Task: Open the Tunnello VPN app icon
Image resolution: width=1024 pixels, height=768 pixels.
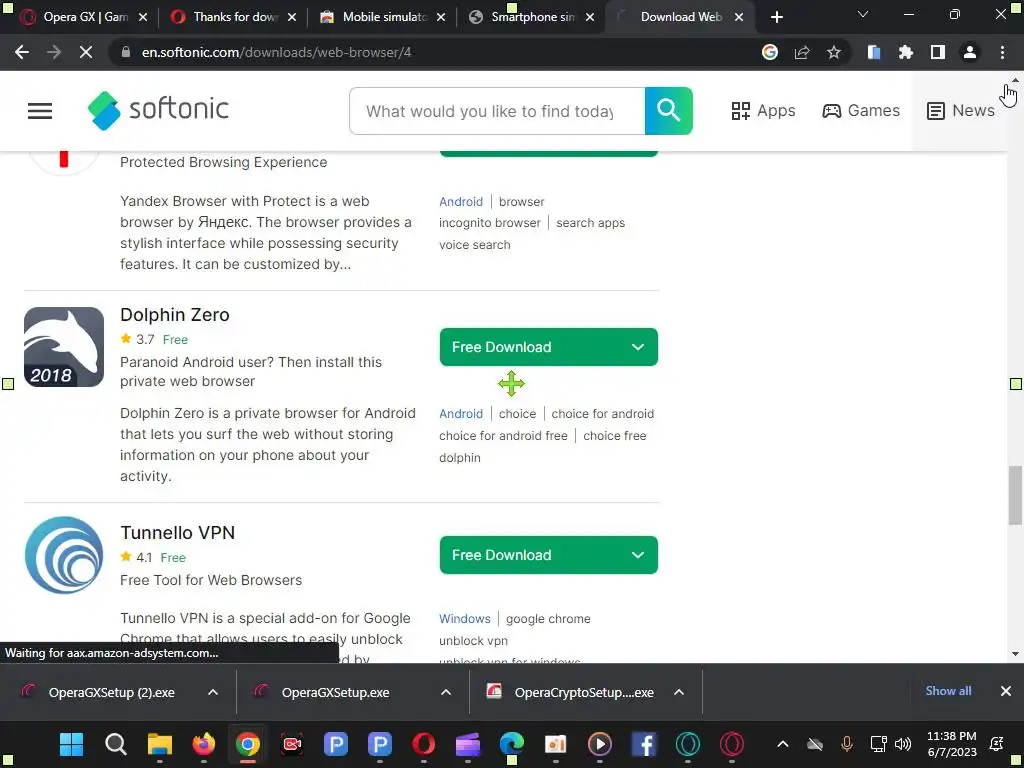Action: pos(64,555)
